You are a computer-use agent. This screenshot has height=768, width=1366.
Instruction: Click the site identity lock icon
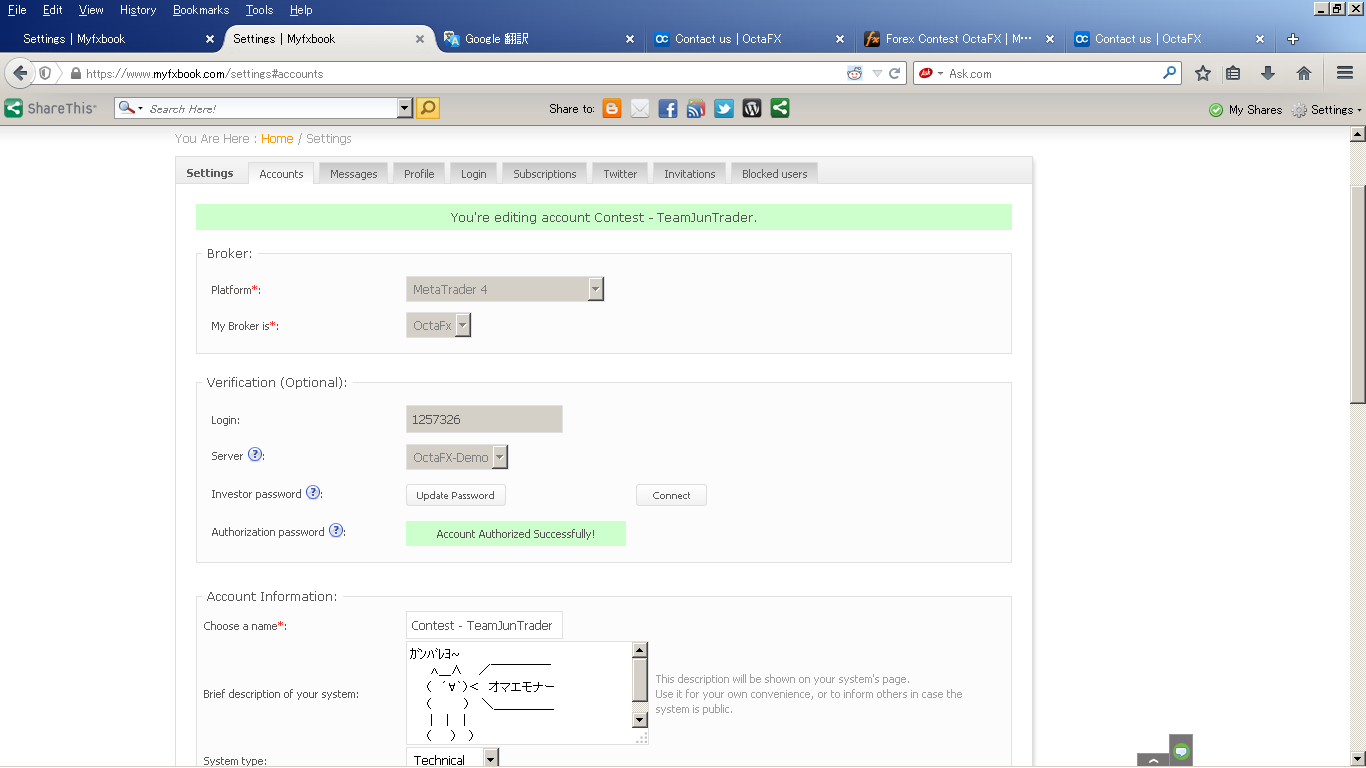(x=74, y=73)
